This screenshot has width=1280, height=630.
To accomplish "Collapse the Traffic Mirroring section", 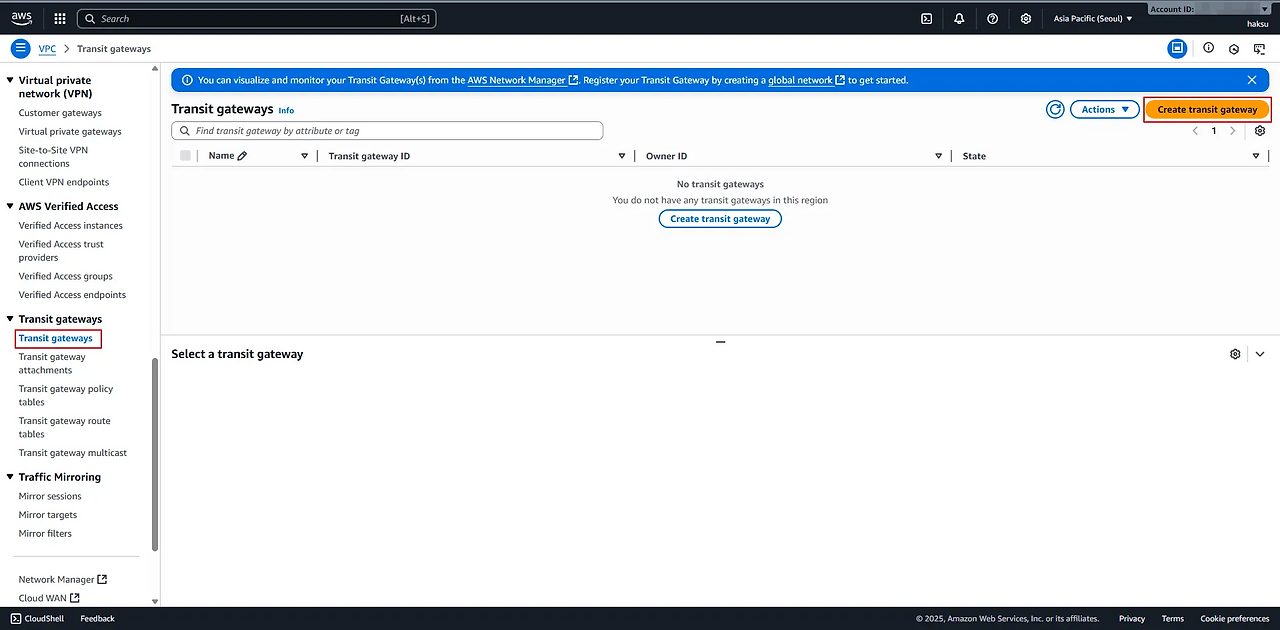I will [x=11, y=477].
